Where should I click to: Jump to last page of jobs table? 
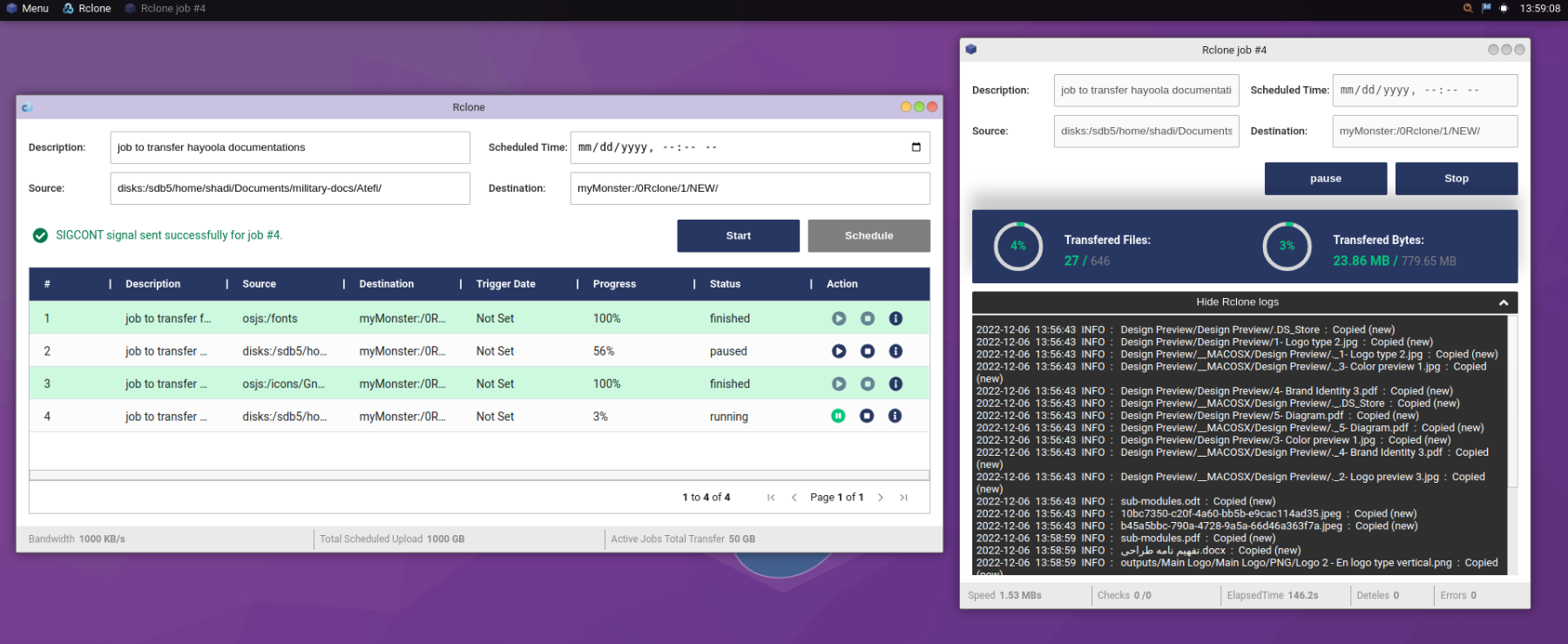(x=903, y=498)
